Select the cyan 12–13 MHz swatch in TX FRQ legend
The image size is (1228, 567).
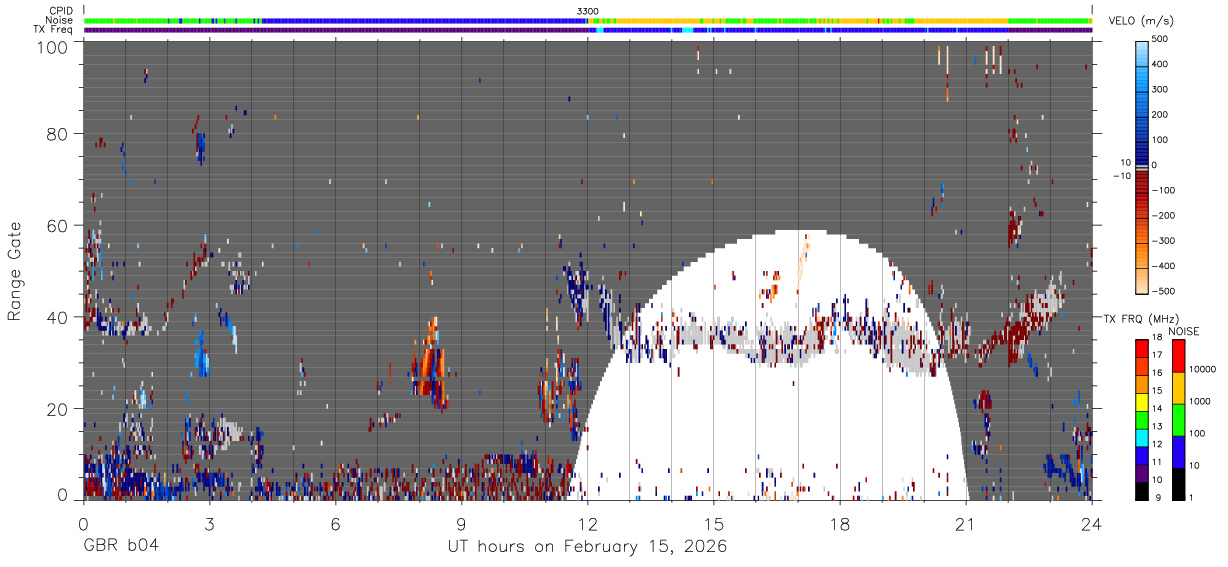tap(1143, 437)
